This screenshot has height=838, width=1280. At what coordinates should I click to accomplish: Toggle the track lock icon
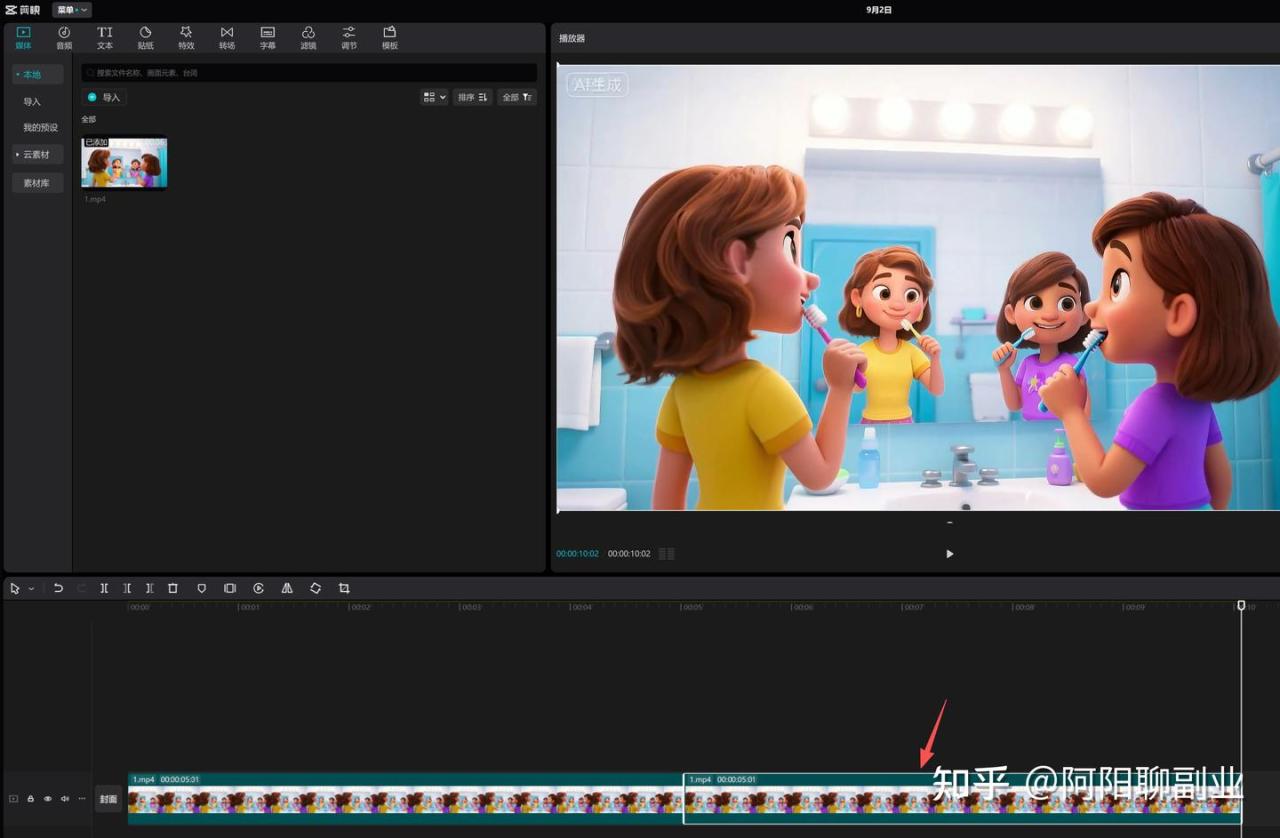tap(30, 799)
